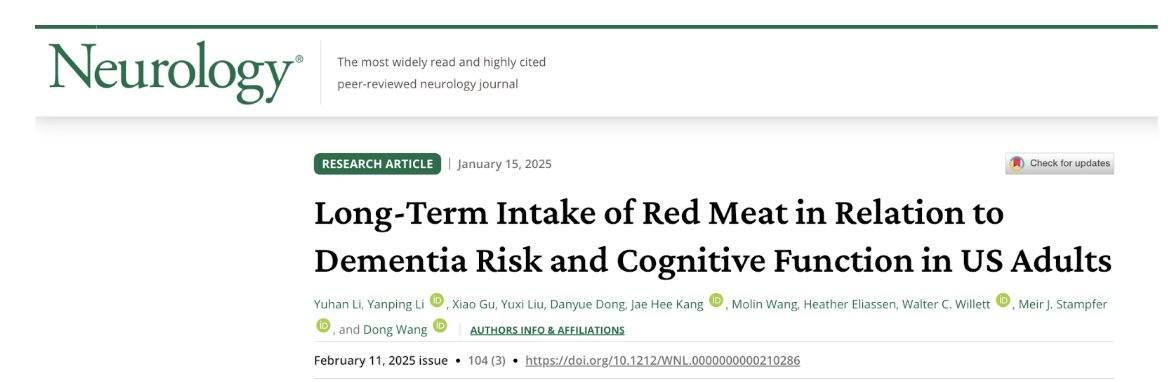Image resolution: width=1168 pixels, height=382 pixels.
Task: Select the RESEARCH ARTICLE badge
Action: tap(378, 164)
